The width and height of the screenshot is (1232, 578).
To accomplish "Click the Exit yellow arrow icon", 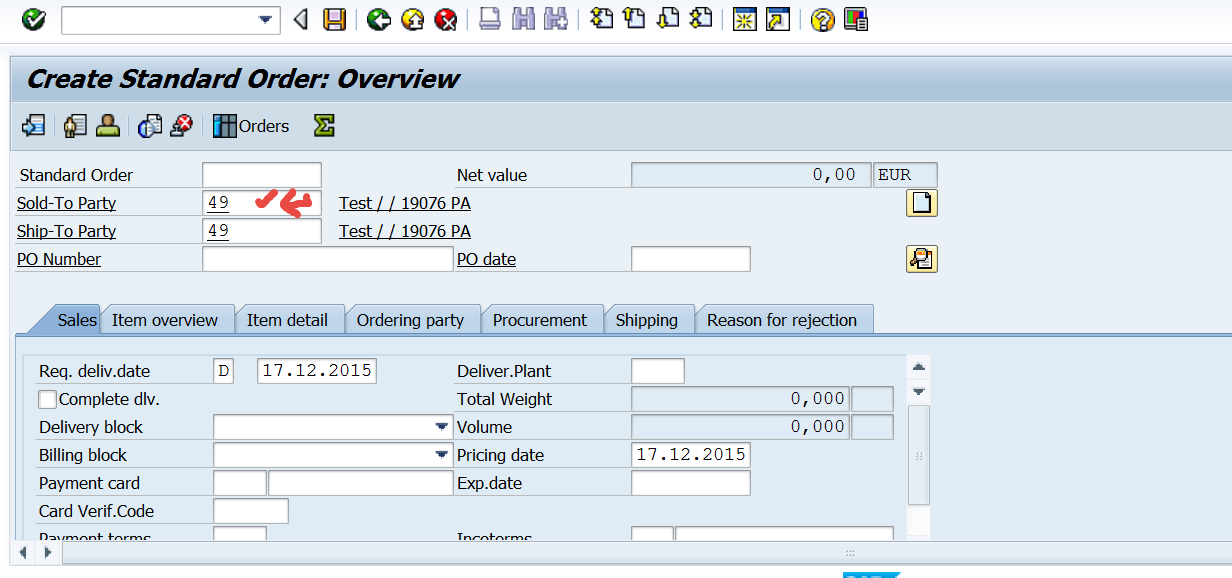I will [412, 18].
